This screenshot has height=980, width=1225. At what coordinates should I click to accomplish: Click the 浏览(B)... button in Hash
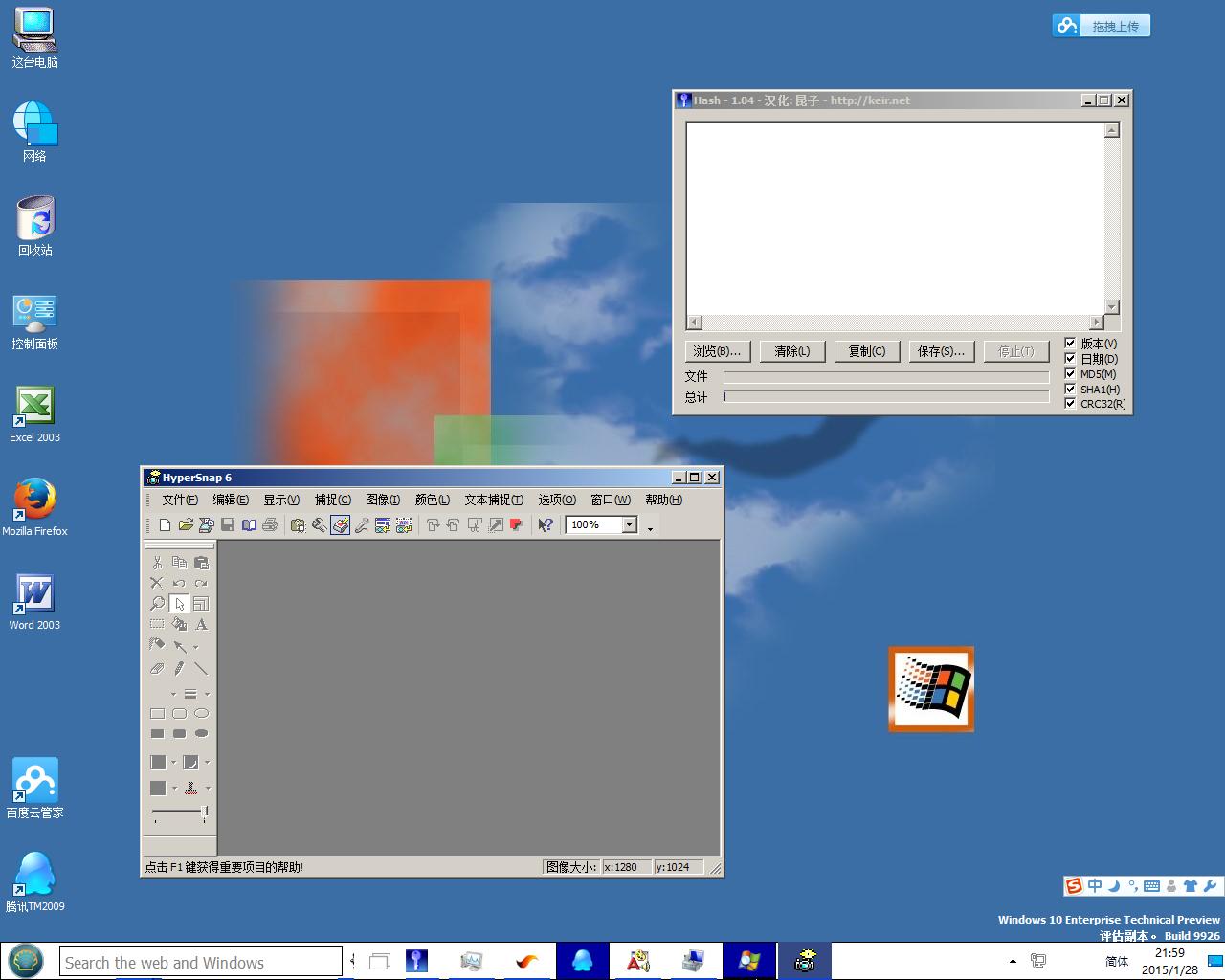[x=718, y=351]
